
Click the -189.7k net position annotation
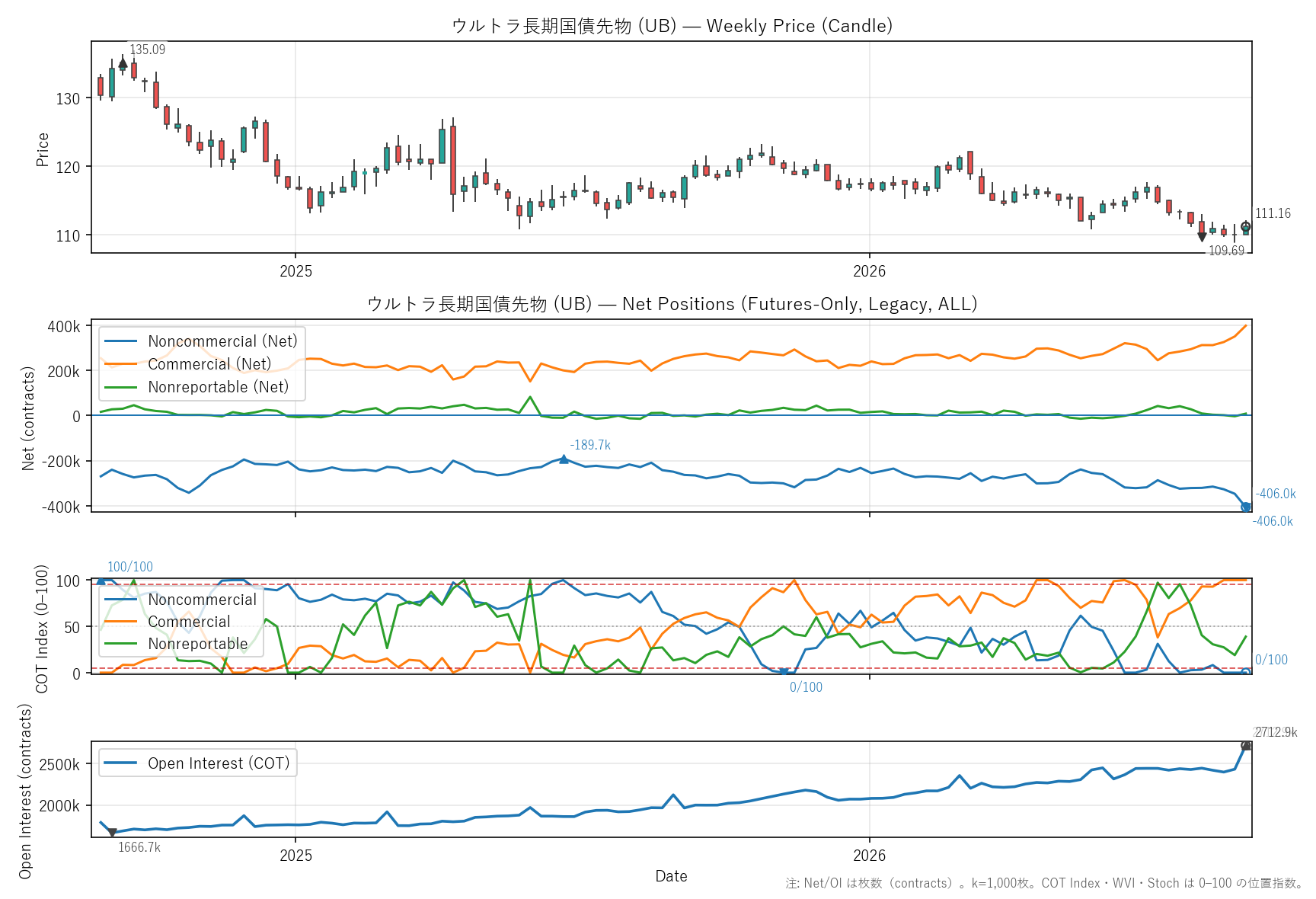(590, 445)
